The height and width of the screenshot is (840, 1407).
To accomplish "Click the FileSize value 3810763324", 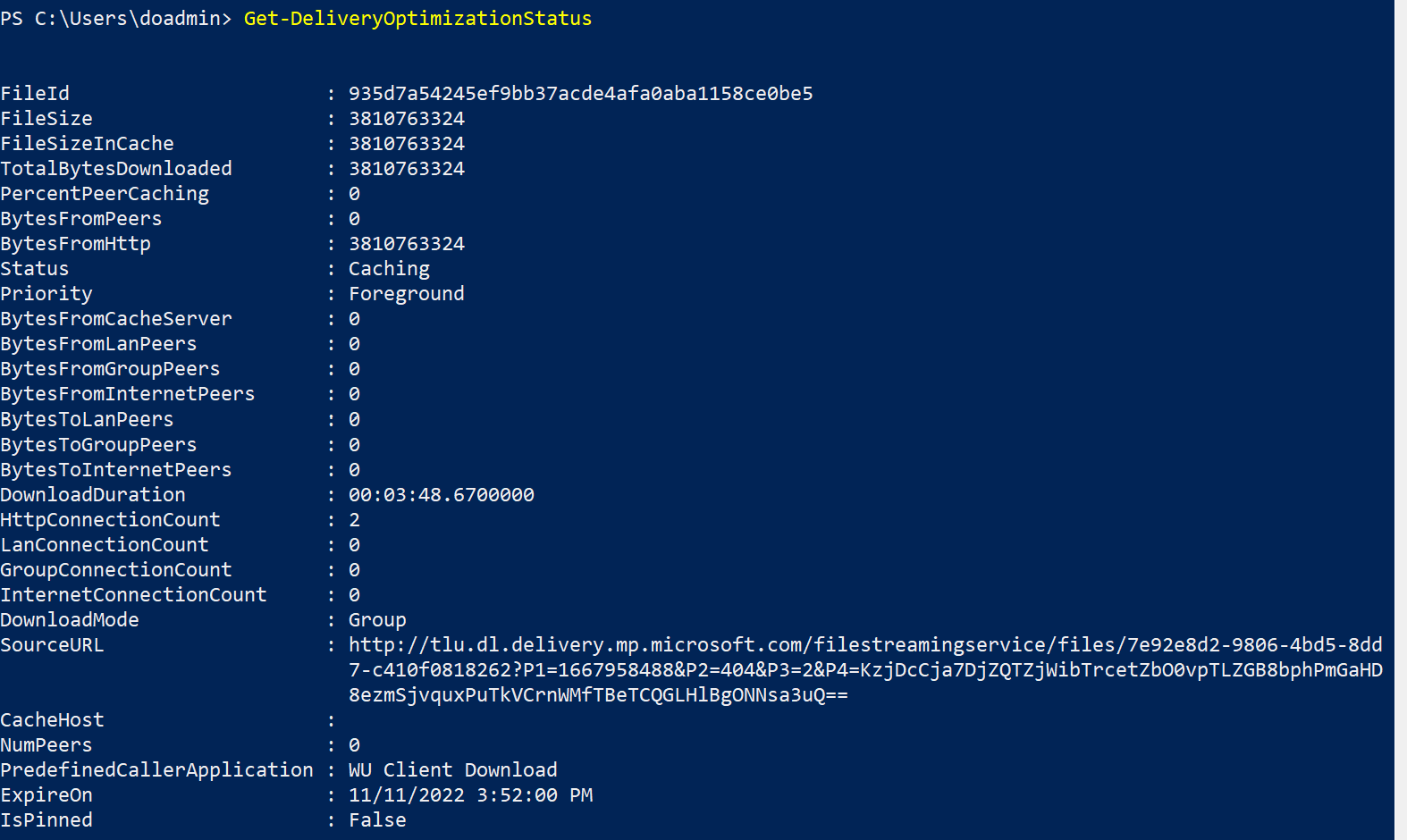I will click(x=407, y=119).
